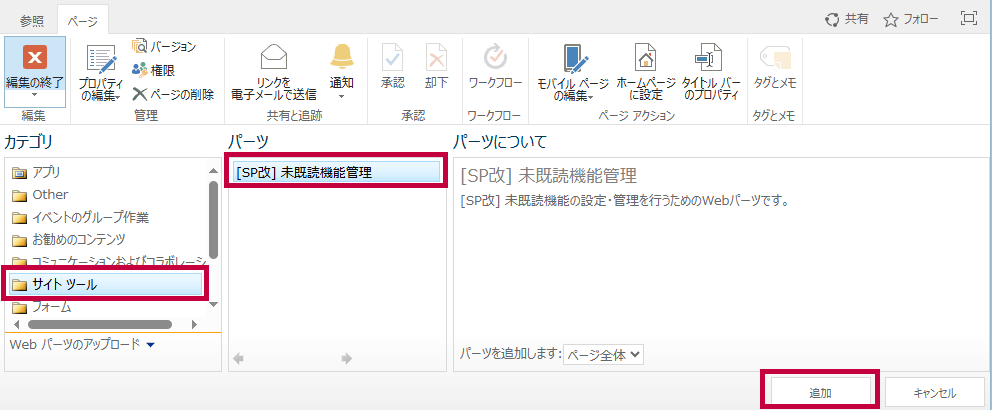Expand the ページ全体 zone dropdown

(x=603, y=354)
